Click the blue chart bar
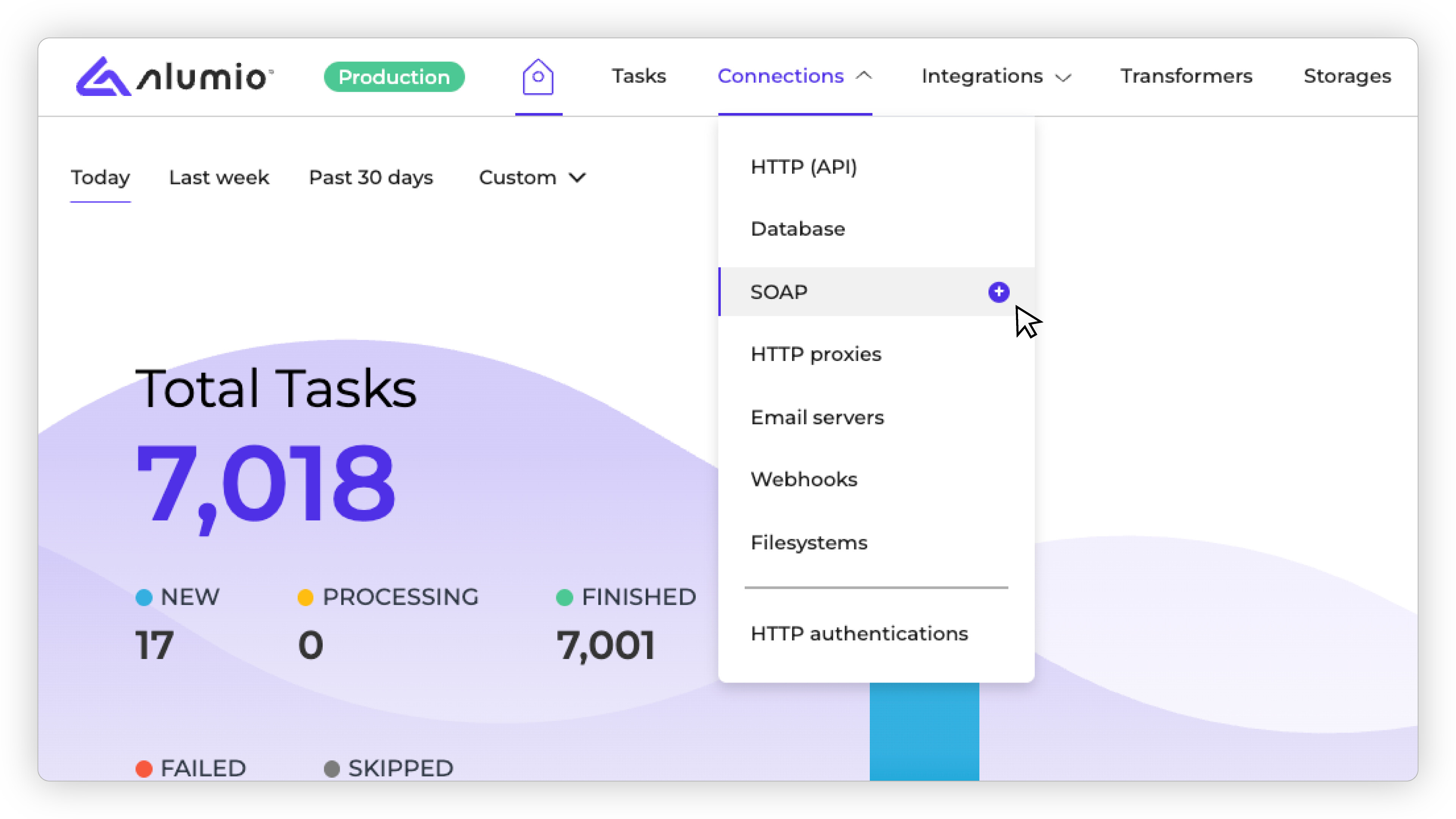The height and width of the screenshot is (819, 1456). 924,731
